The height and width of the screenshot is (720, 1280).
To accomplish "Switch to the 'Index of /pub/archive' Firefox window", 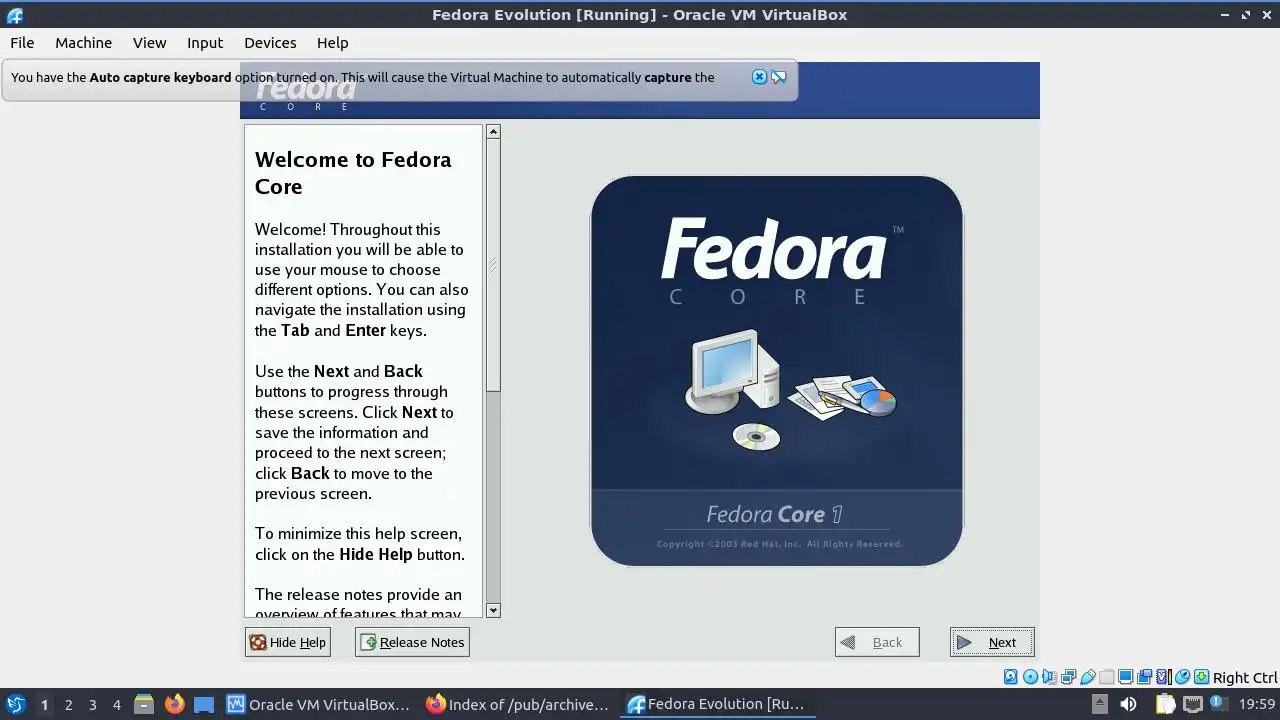I will (518, 704).
